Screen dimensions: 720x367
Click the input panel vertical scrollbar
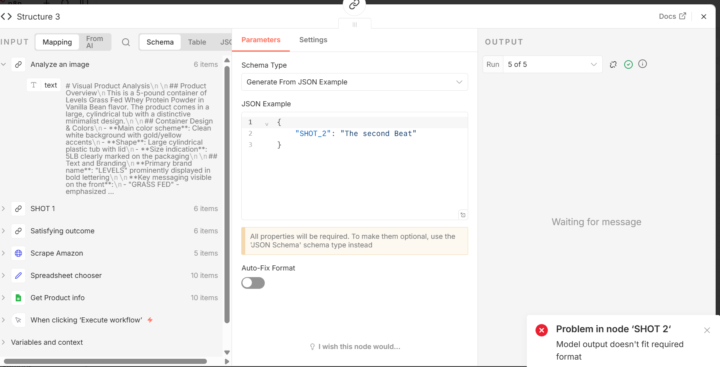[227, 194]
